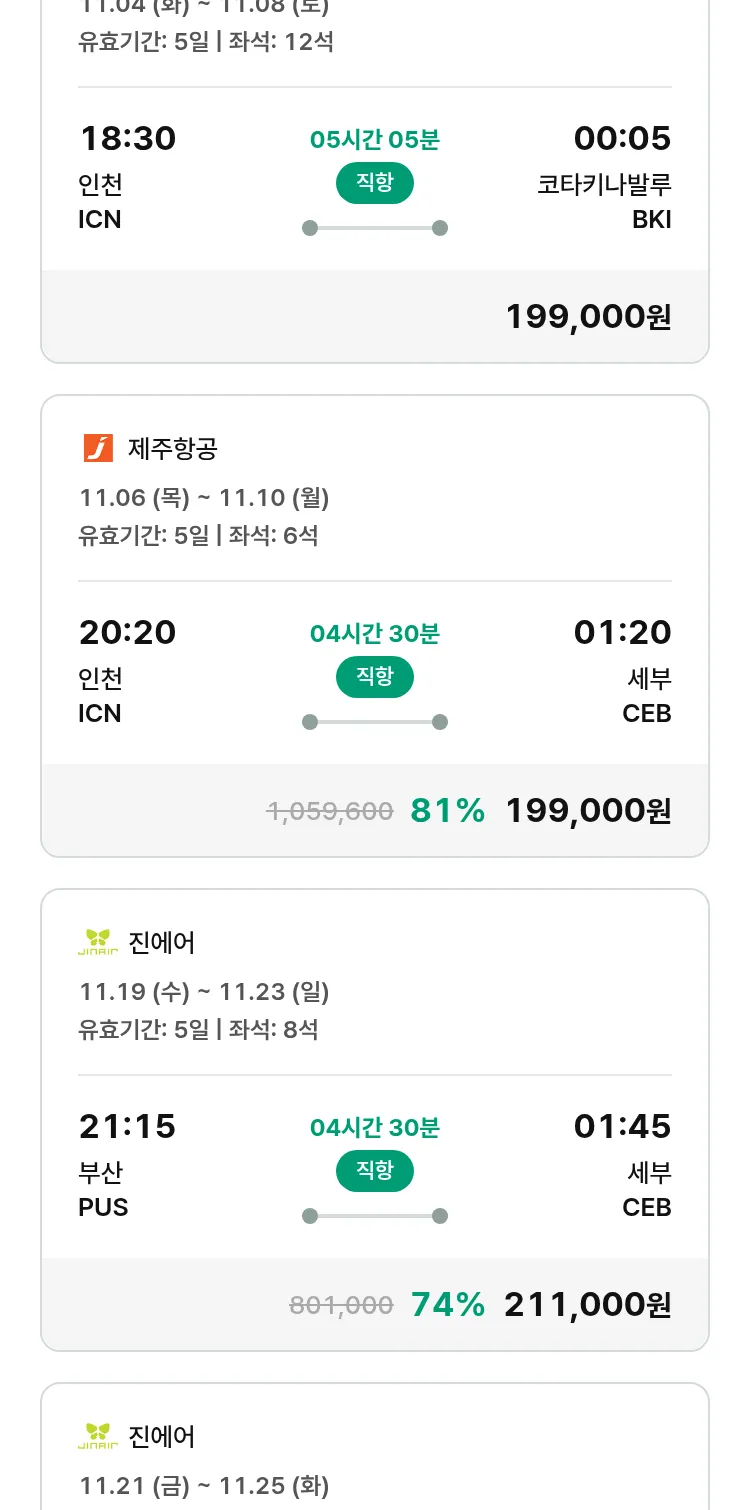Tap the 직항 badge on the Busan–Cebu flight

point(375,1171)
